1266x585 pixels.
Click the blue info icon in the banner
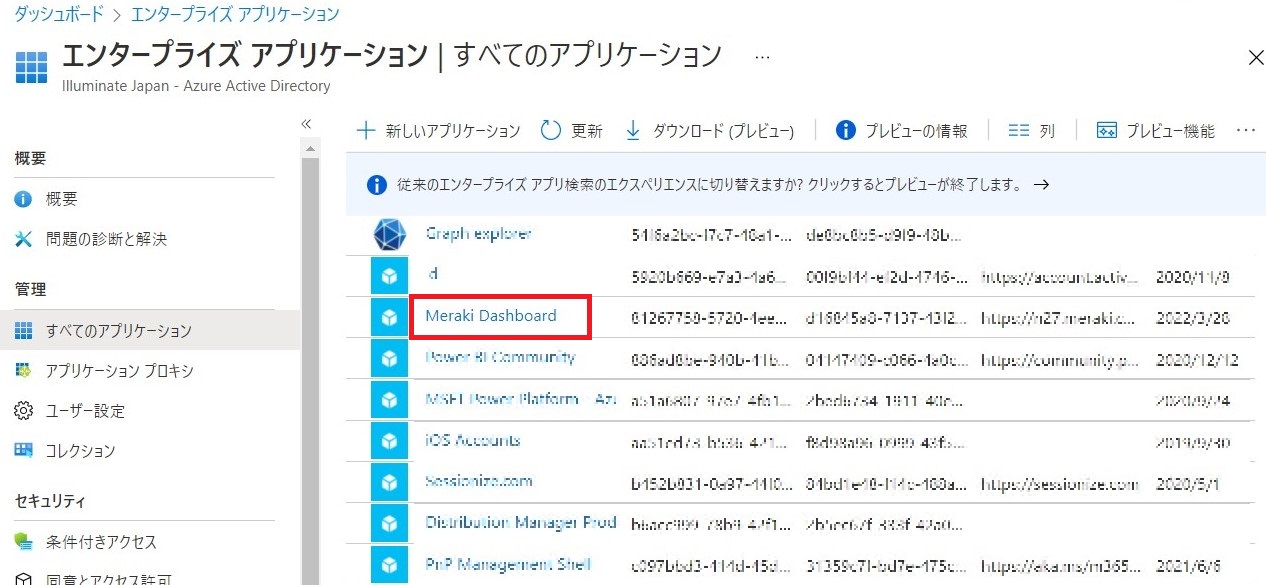coord(376,185)
